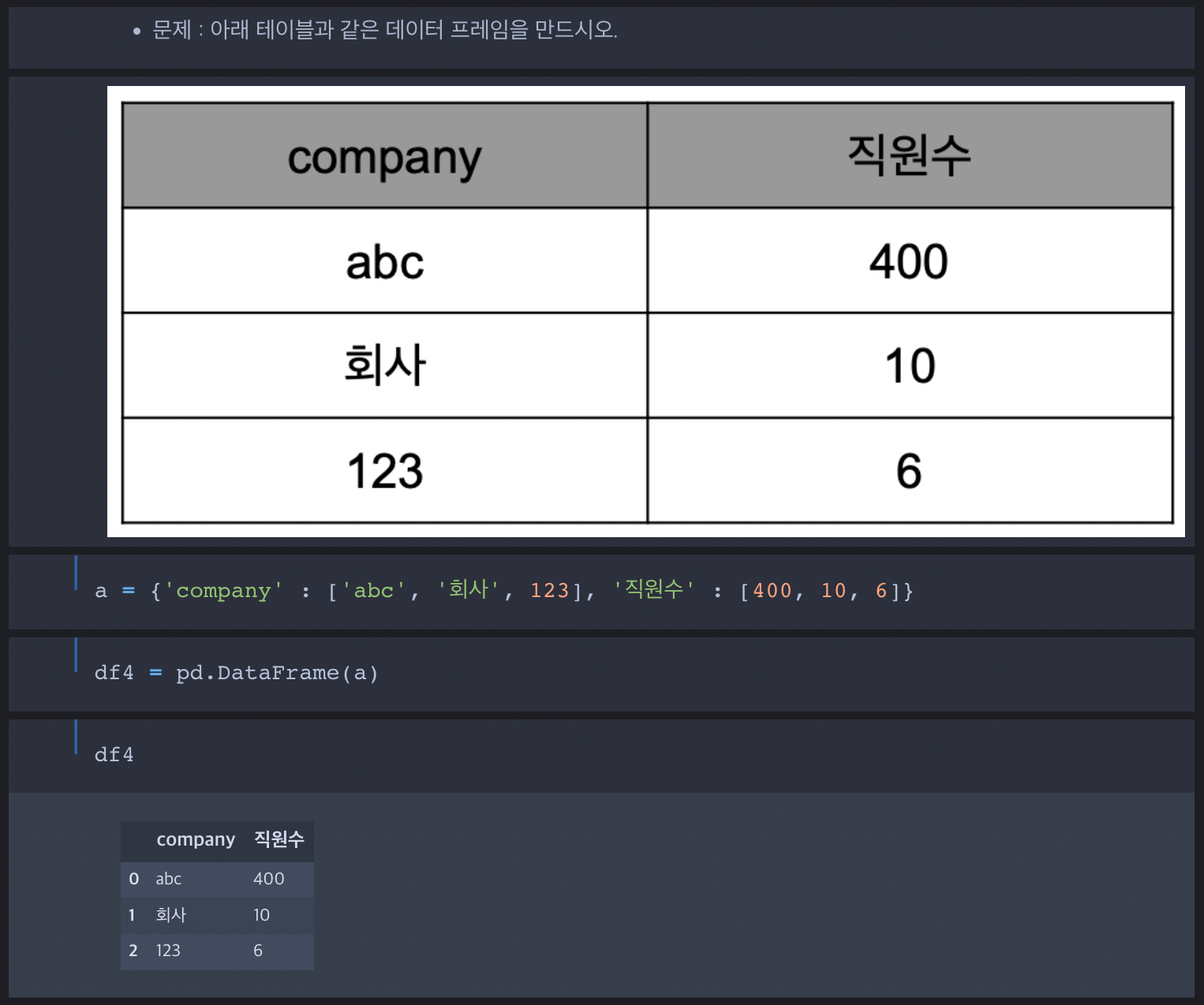Viewport: 1204px width, 1005px height.
Task: Click '회사' in the output dataframe
Action: [x=171, y=915]
